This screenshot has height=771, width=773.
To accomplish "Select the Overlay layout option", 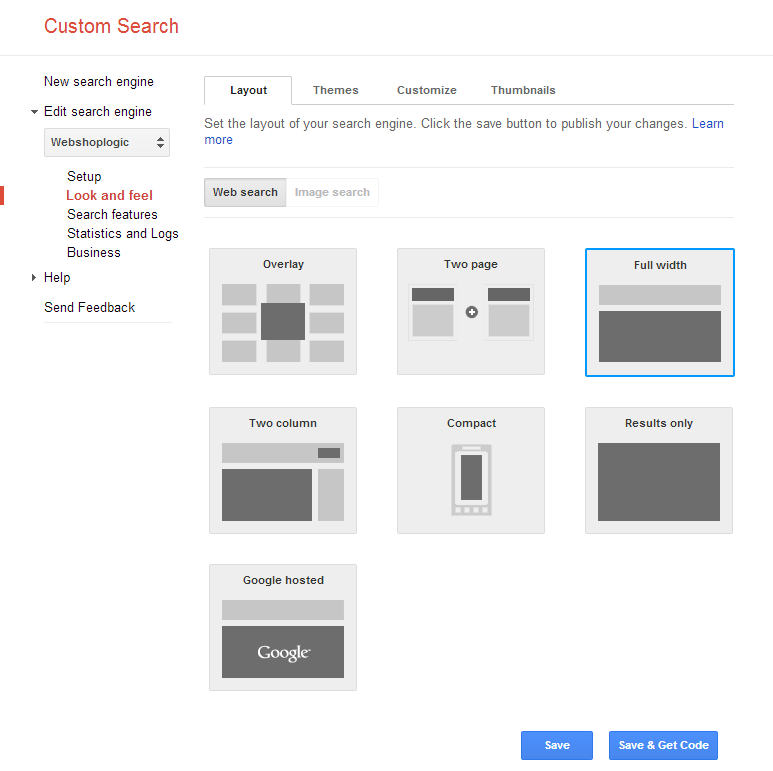I will pyautogui.click(x=283, y=312).
